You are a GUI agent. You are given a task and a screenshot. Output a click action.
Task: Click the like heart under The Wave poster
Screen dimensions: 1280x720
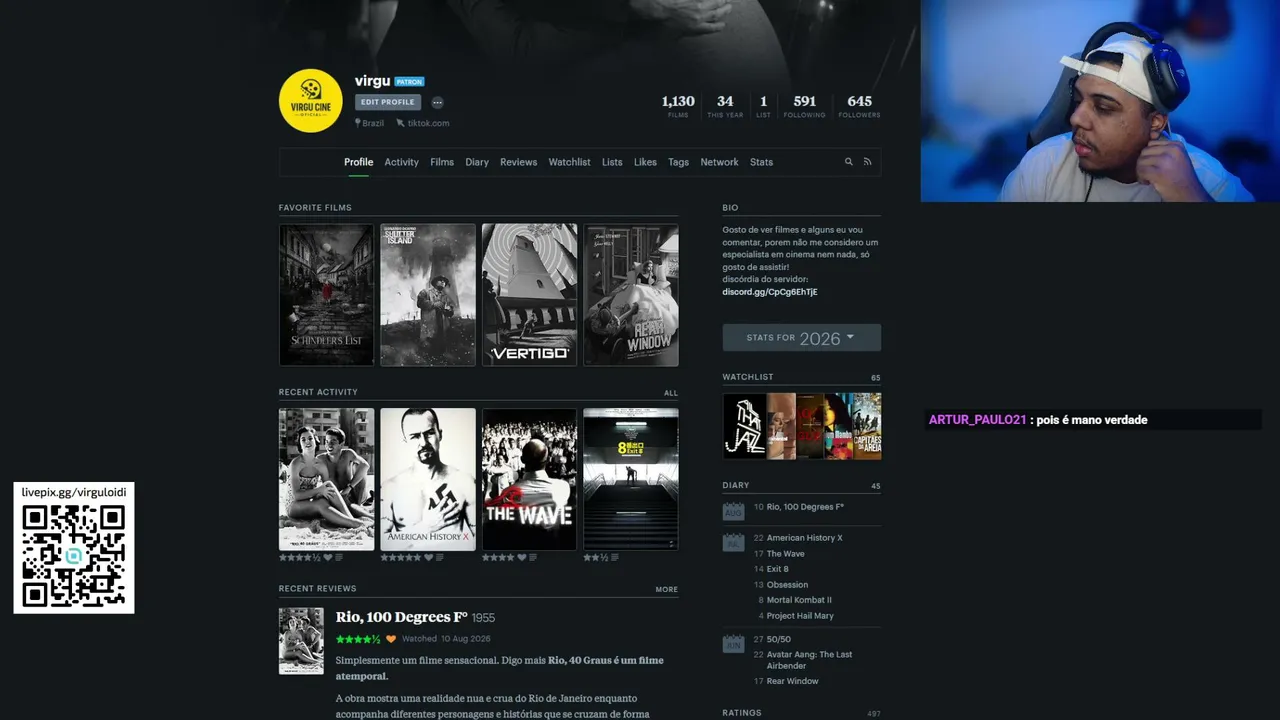(521, 557)
